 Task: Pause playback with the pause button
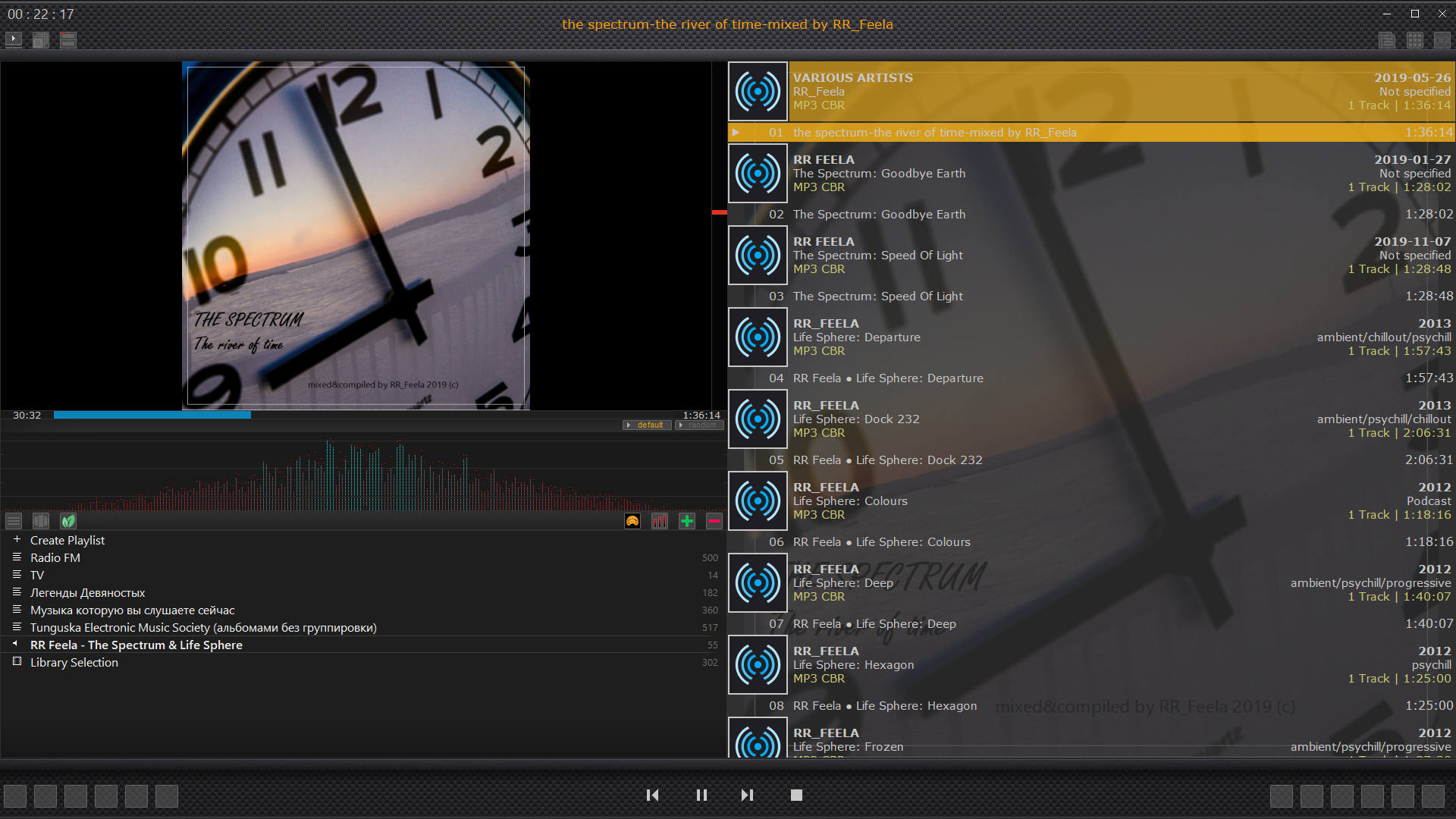(x=701, y=795)
